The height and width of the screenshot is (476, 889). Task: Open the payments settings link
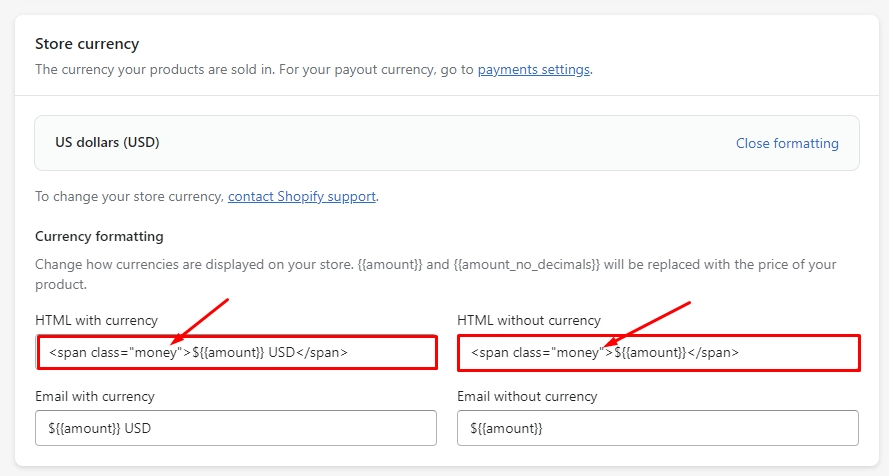tap(533, 70)
